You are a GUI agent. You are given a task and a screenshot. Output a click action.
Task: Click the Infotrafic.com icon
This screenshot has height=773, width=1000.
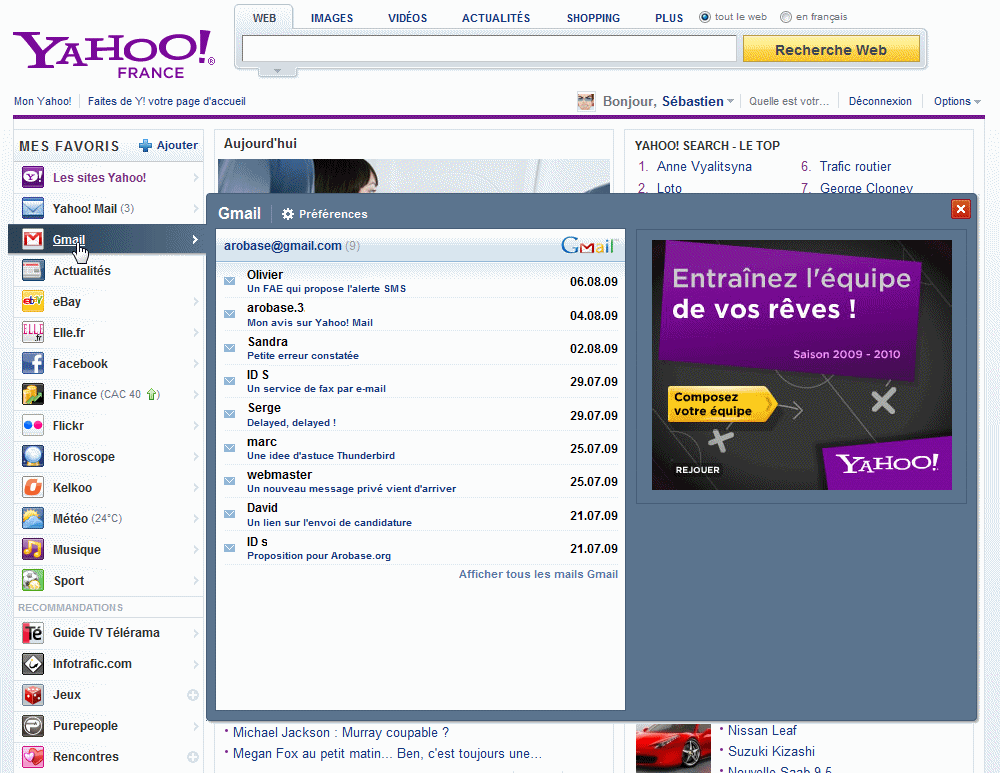[33, 663]
